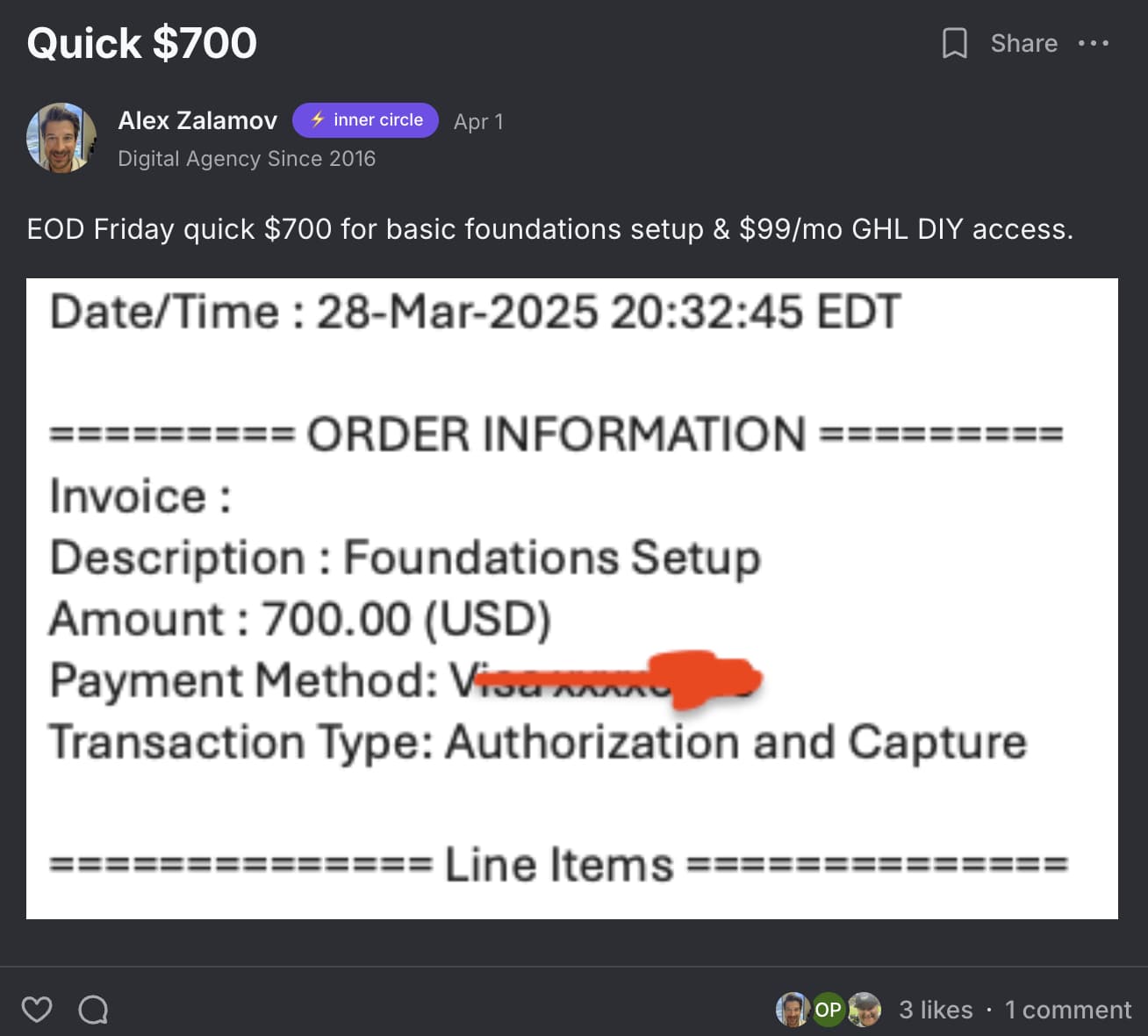The image size is (1148, 1036).
Task: Click the red redaction mark on the receipt
Action: tap(702, 679)
